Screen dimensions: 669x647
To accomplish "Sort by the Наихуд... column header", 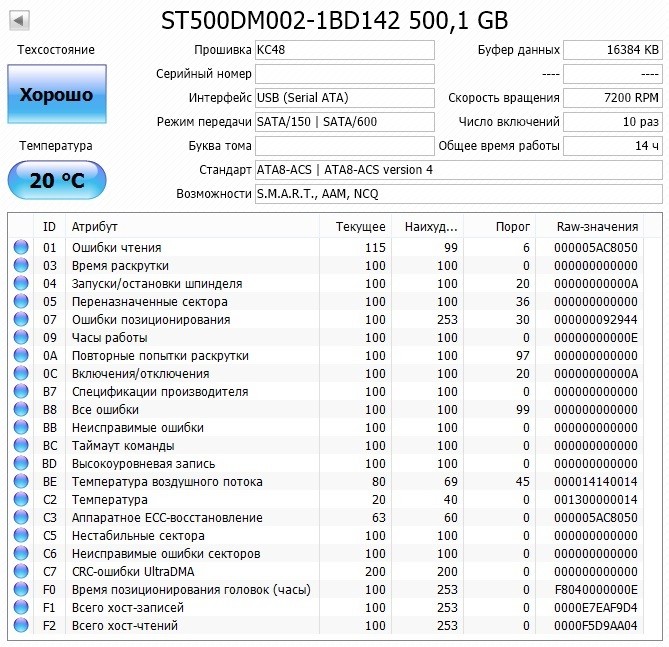I will click(x=428, y=227).
